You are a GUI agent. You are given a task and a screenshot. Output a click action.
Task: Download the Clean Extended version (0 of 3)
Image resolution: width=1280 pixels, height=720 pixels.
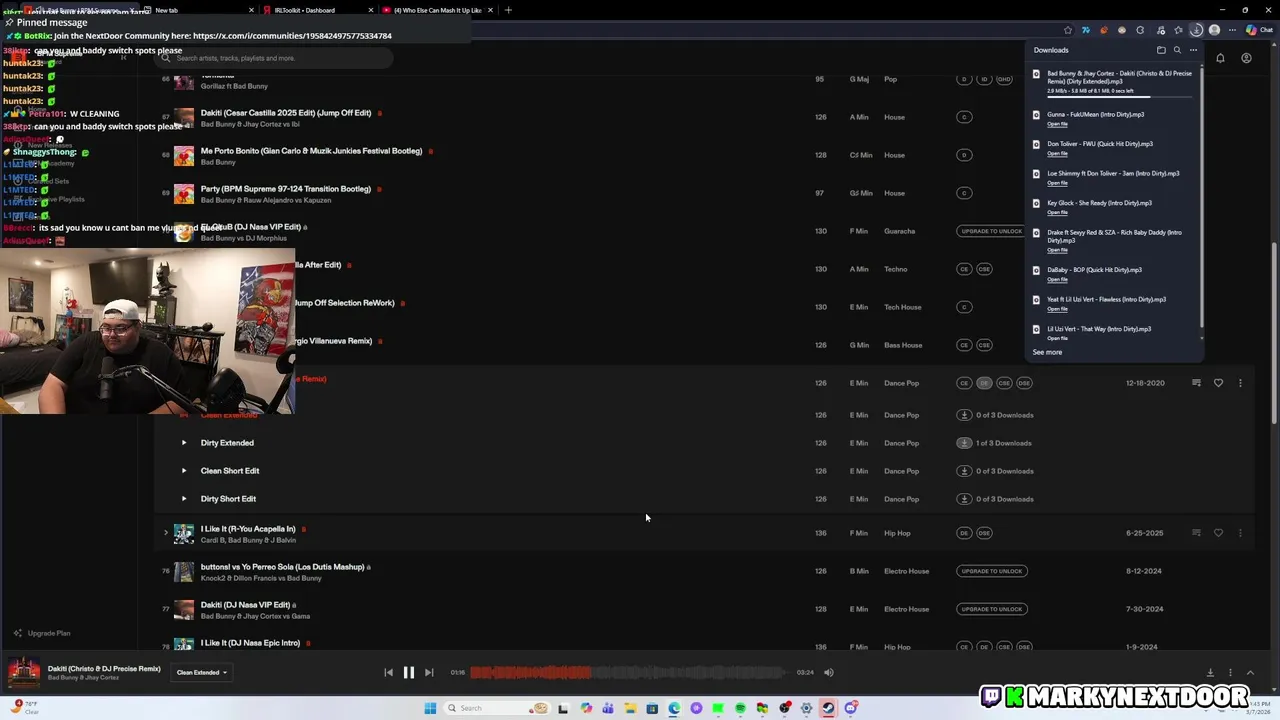[x=964, y=415]
